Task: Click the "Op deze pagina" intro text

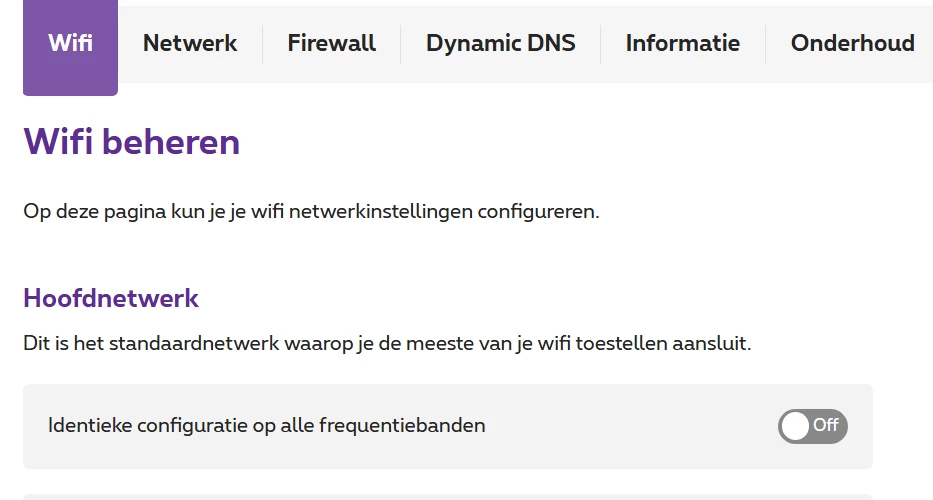Action: [x=311, y=212]
